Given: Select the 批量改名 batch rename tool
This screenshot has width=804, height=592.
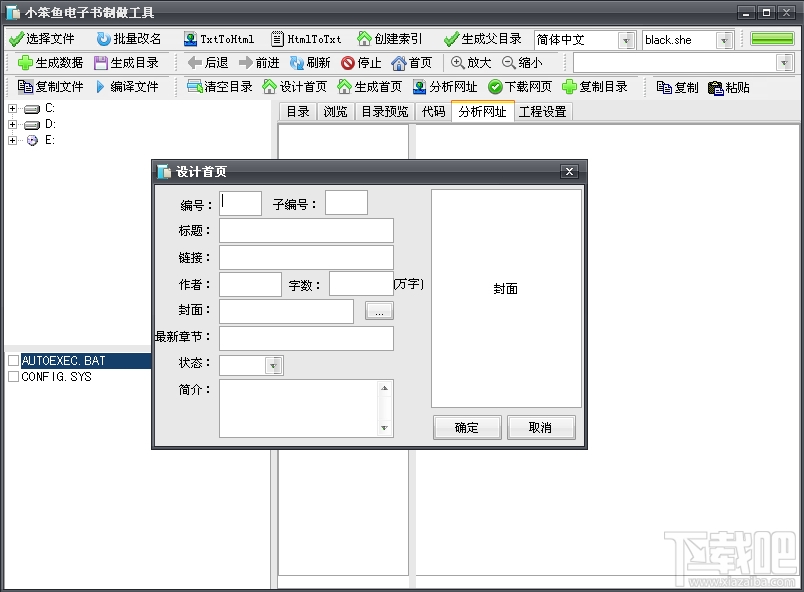Looking at the screenshot, I should 128,39.
